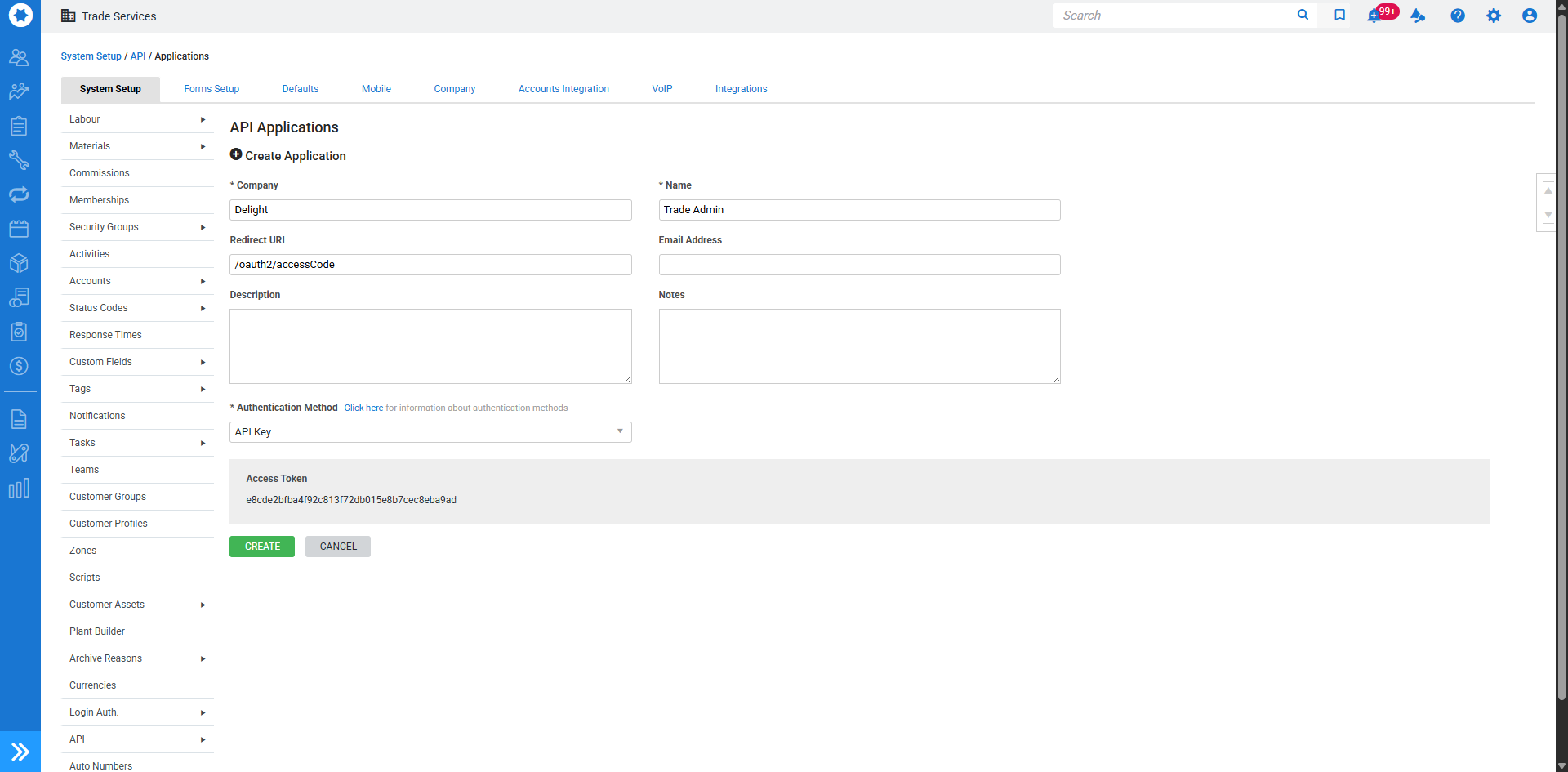Open the user profile icon
This screenshot has width=1568, height=772.
point(1529,16)
